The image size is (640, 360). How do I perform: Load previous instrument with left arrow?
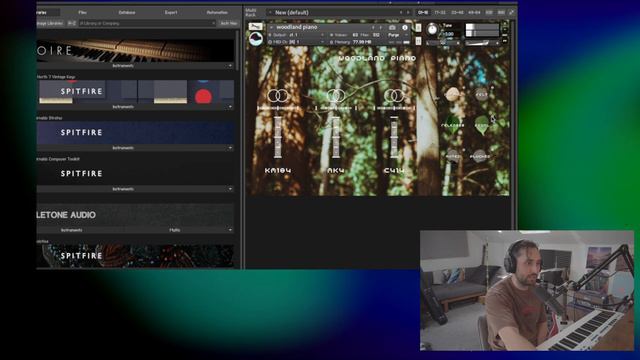pos(373,27)
